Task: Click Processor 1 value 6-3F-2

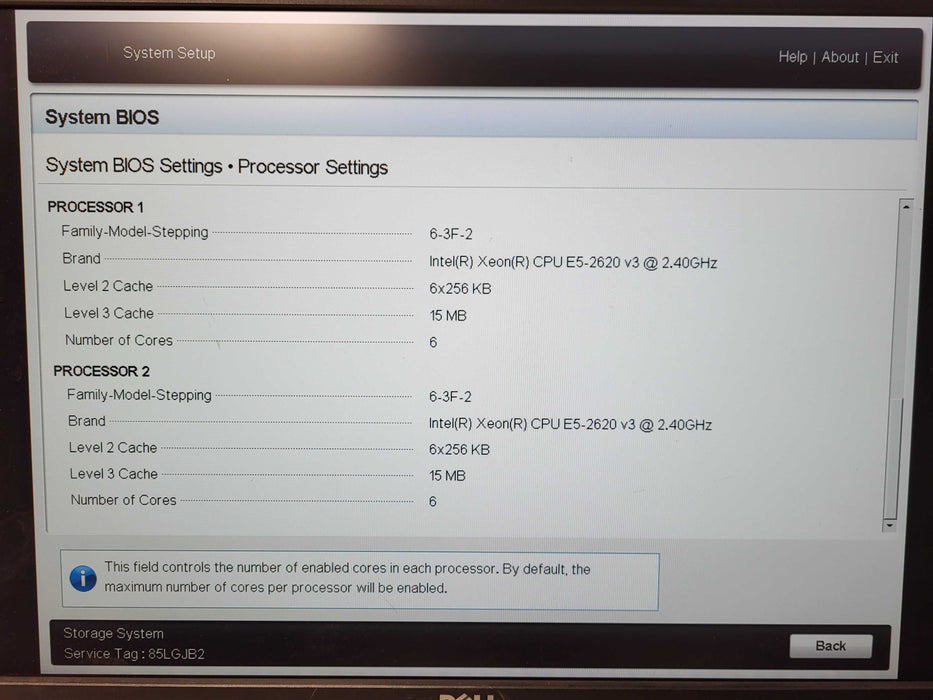Action: click(x=450, y=234)
